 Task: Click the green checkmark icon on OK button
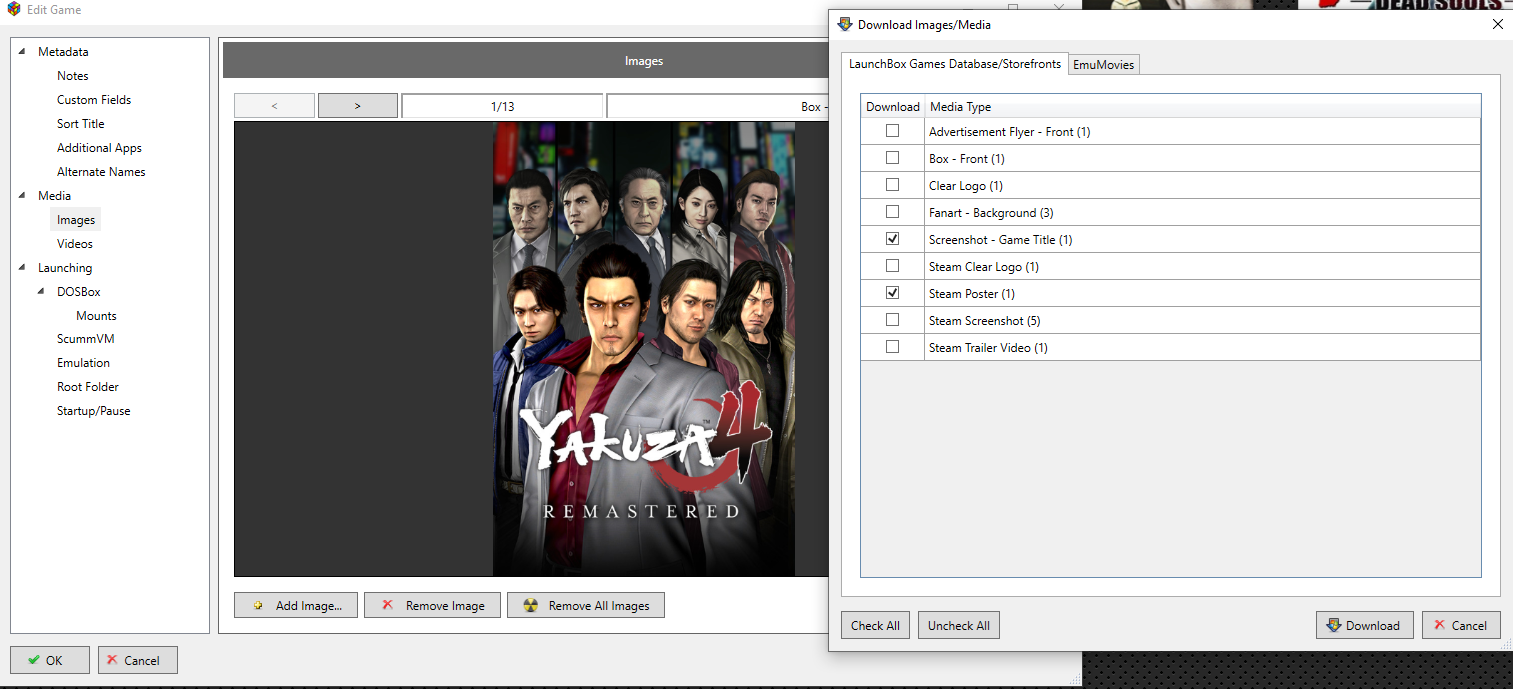[34, 660]
